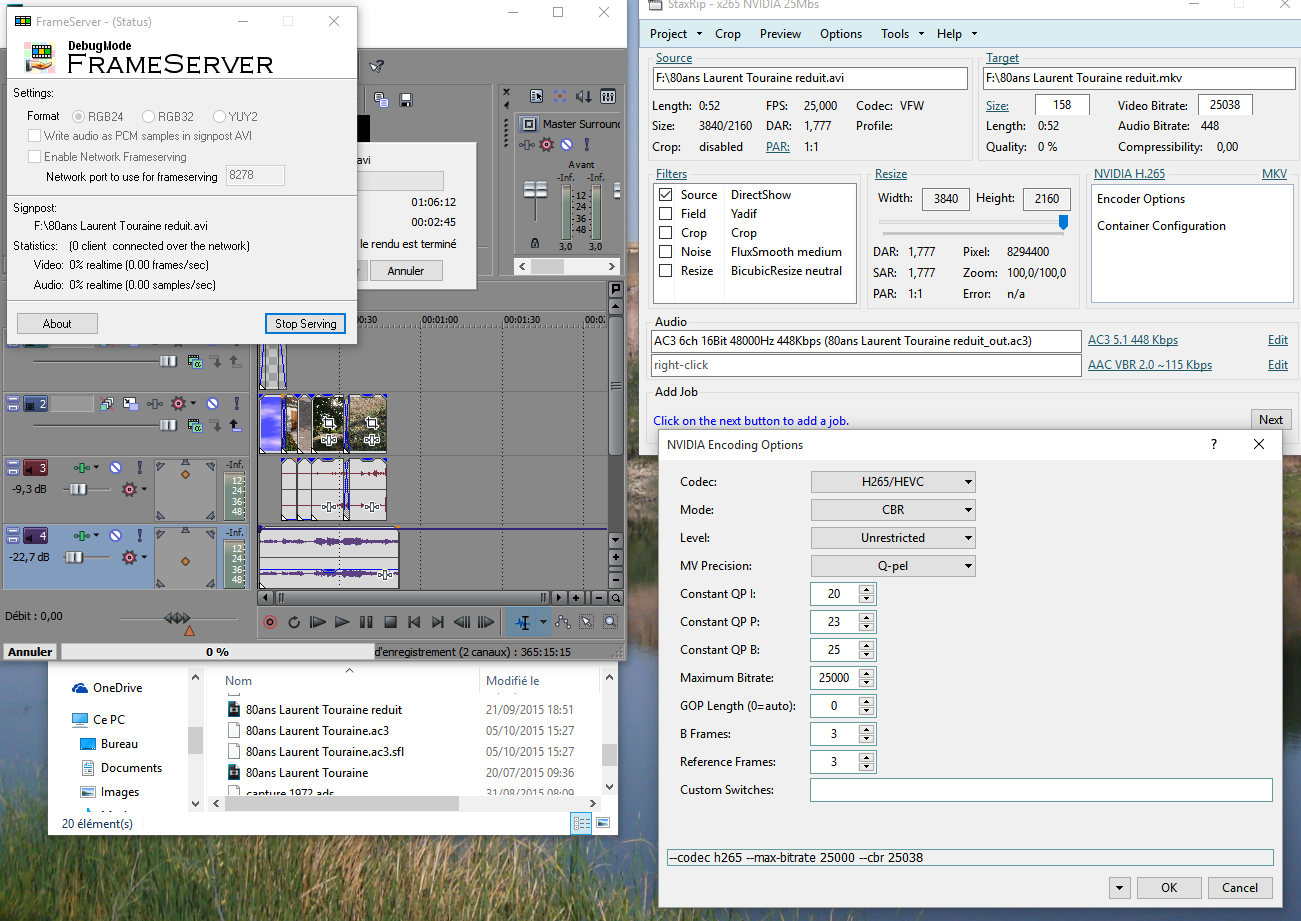Enable the Noise FluxSmooth filter checkbox

coord(666,252)
